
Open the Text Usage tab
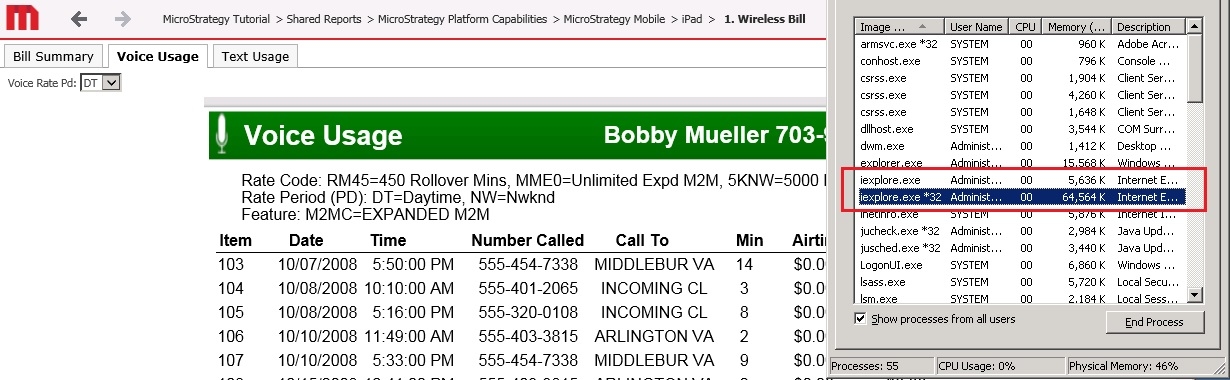click(255, 56)
